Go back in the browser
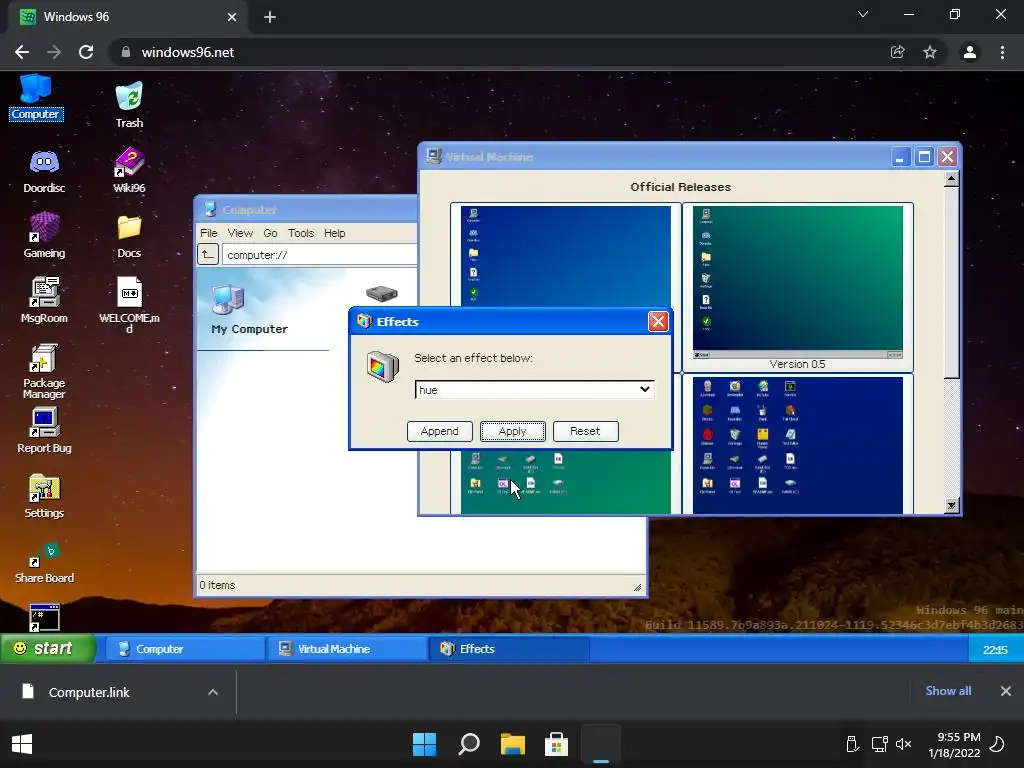 (22, 52)
